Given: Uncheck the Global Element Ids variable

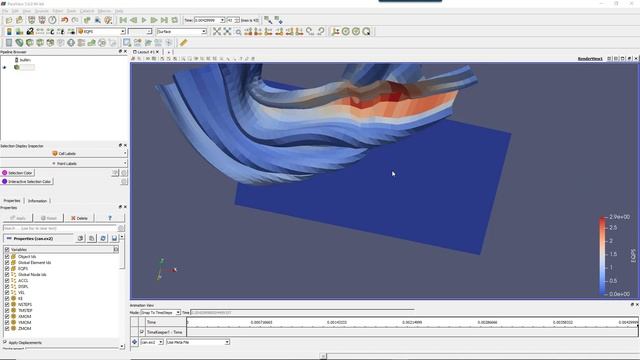Looking at the screenshot, I should (x=7, y=263).
